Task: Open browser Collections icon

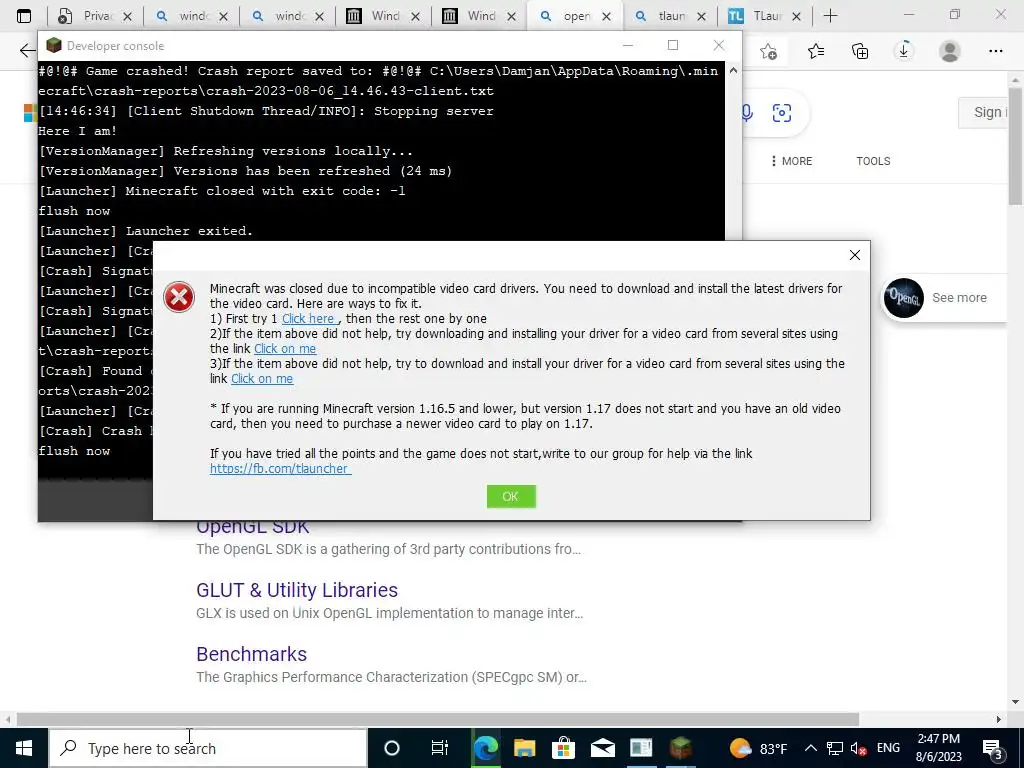Action: 860,51
